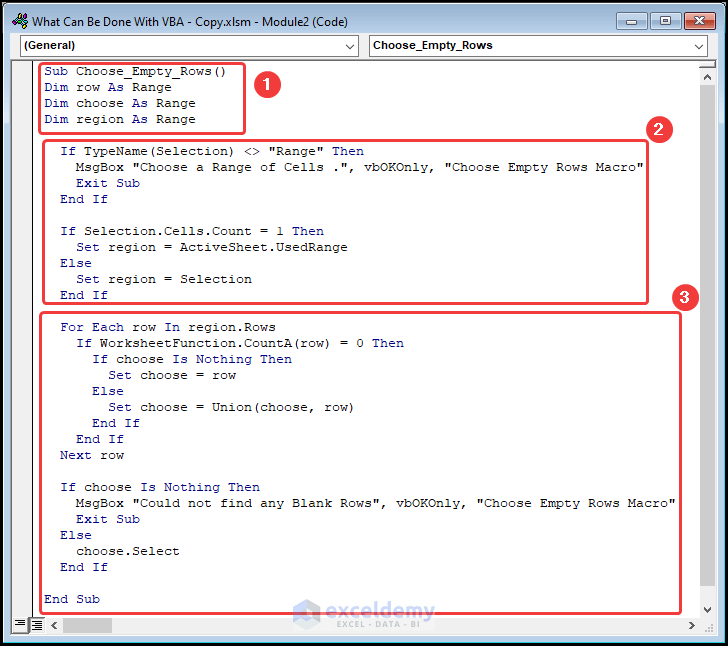Click the line 'For Each row In region.Rows'
Screen dimensions: 728x646
pyautogui.click(x=168, y=327)
